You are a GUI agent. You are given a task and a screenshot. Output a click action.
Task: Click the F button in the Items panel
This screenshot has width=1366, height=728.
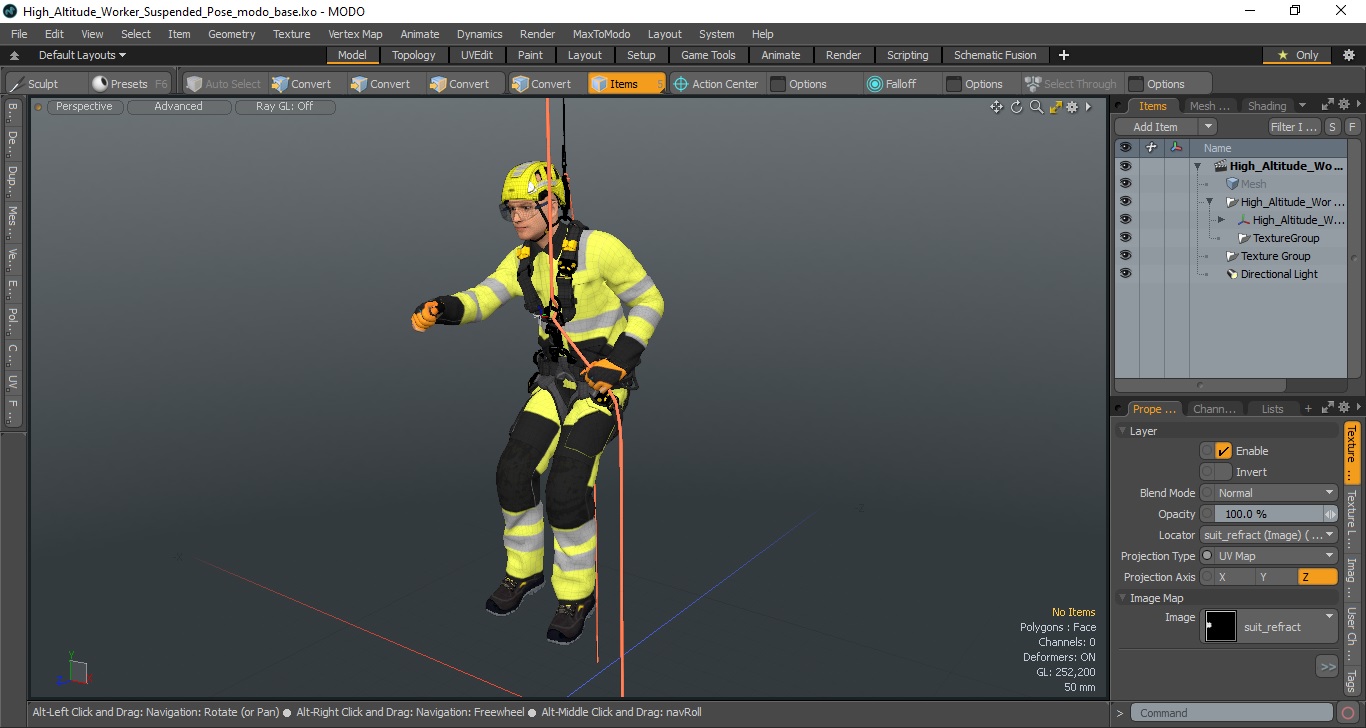(x=1352, y=127)
